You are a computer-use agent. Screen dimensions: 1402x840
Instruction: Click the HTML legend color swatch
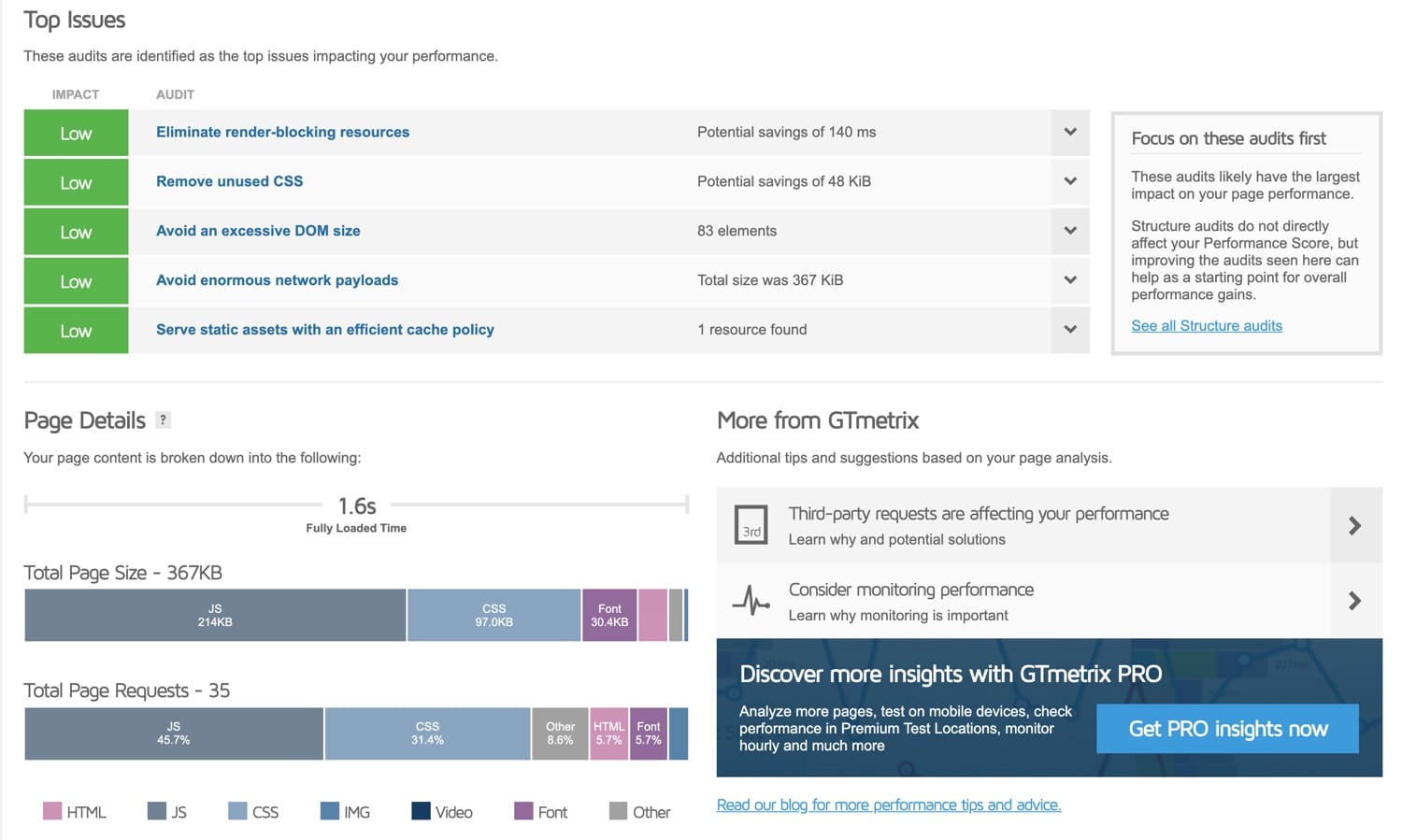click(52, 811)
